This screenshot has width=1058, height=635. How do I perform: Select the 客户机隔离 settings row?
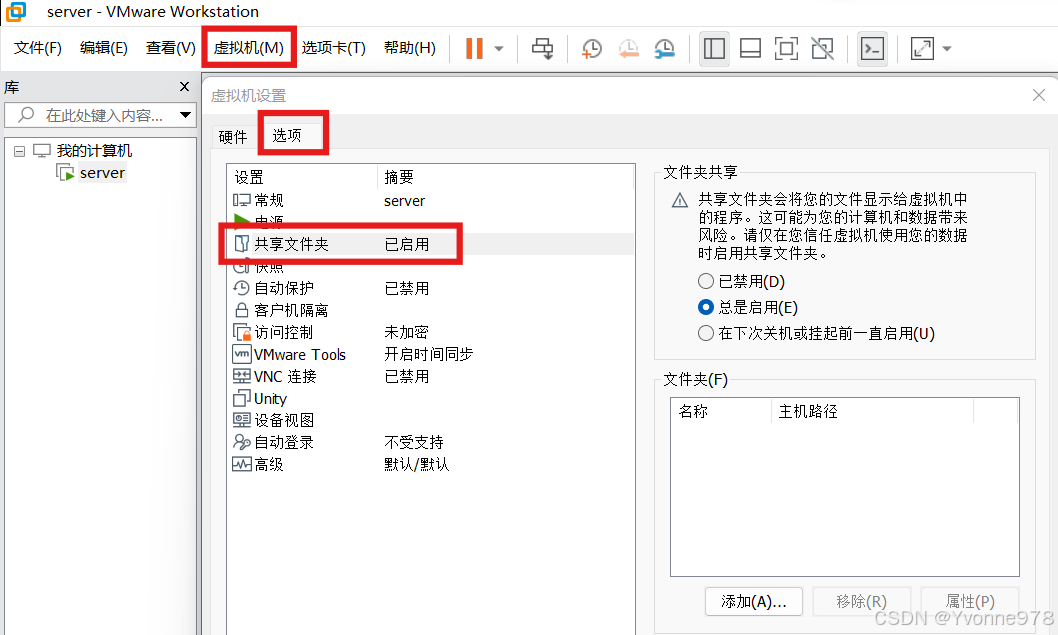[x=430, y=310]
